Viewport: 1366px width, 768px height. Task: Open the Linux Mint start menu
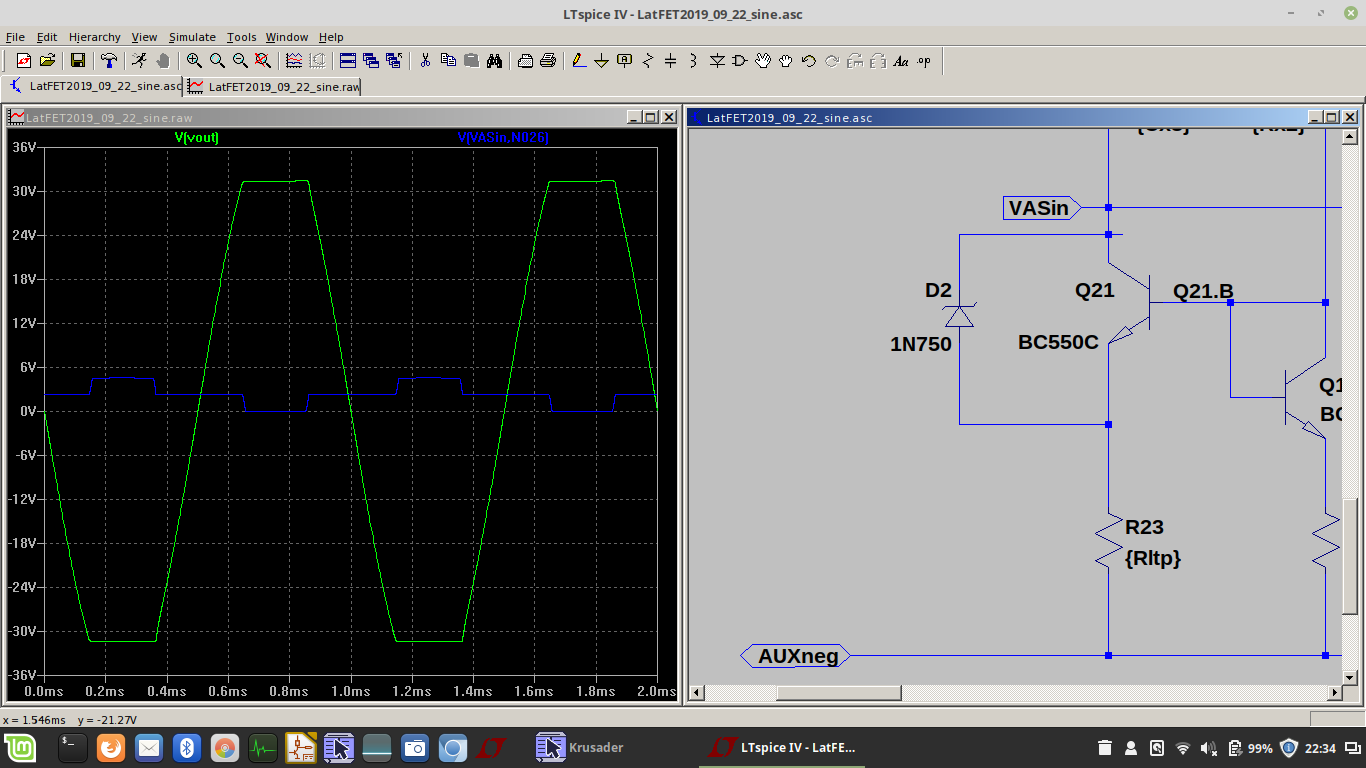point(19,748)
